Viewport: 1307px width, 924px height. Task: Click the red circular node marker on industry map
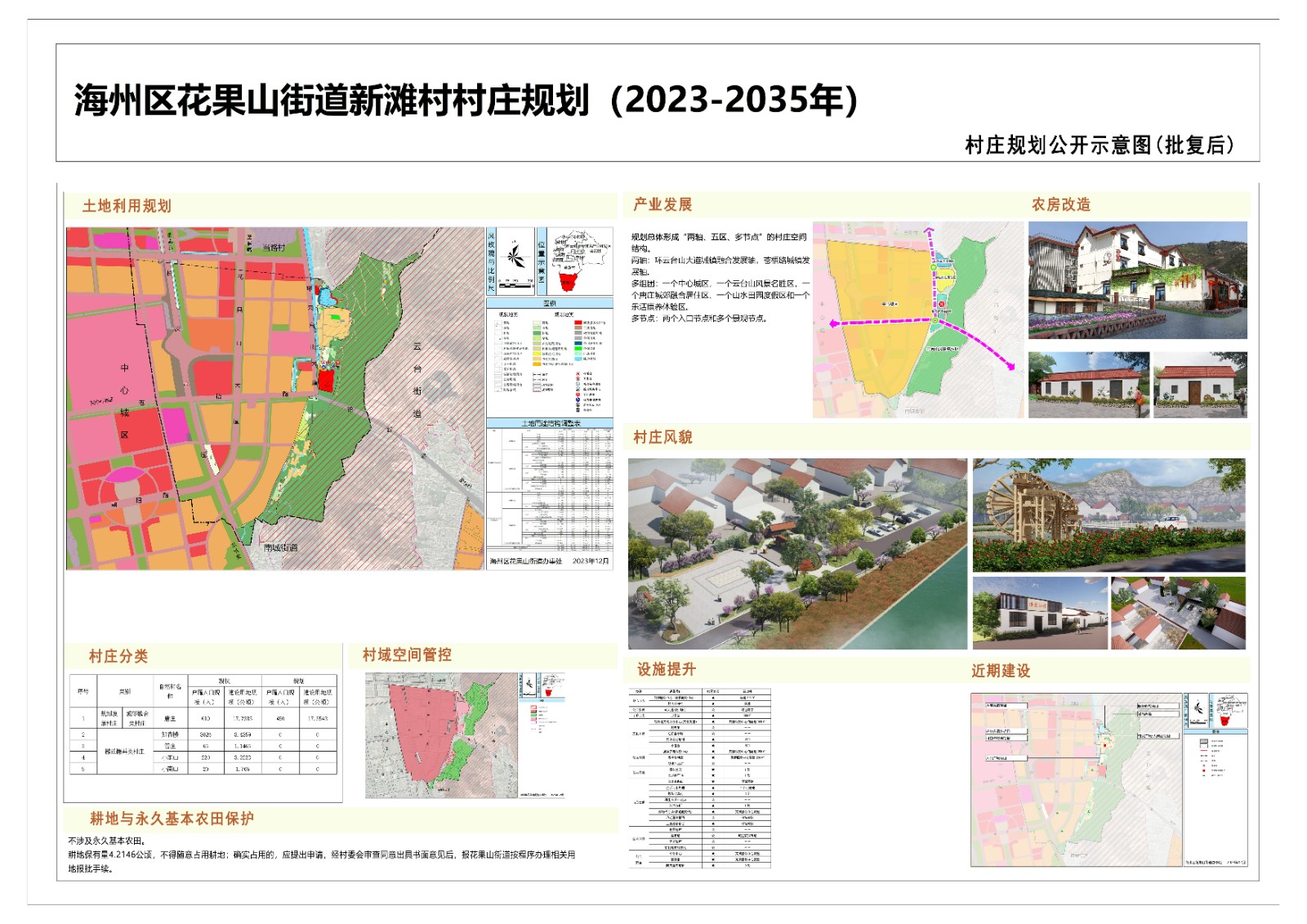941,305
